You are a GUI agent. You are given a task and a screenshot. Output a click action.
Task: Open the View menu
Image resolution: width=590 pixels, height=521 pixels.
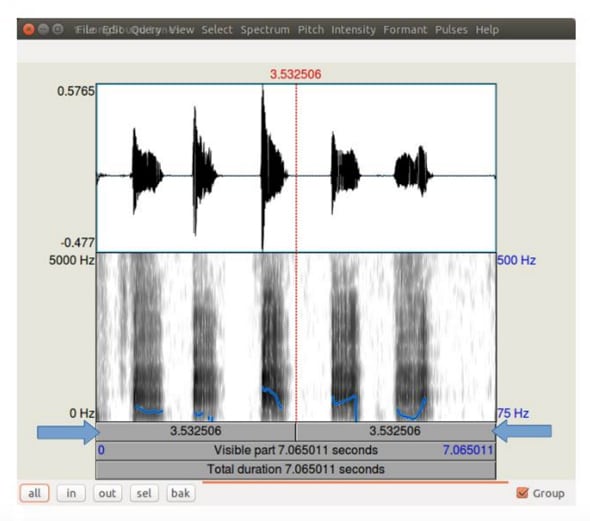[x=181, y=30]
